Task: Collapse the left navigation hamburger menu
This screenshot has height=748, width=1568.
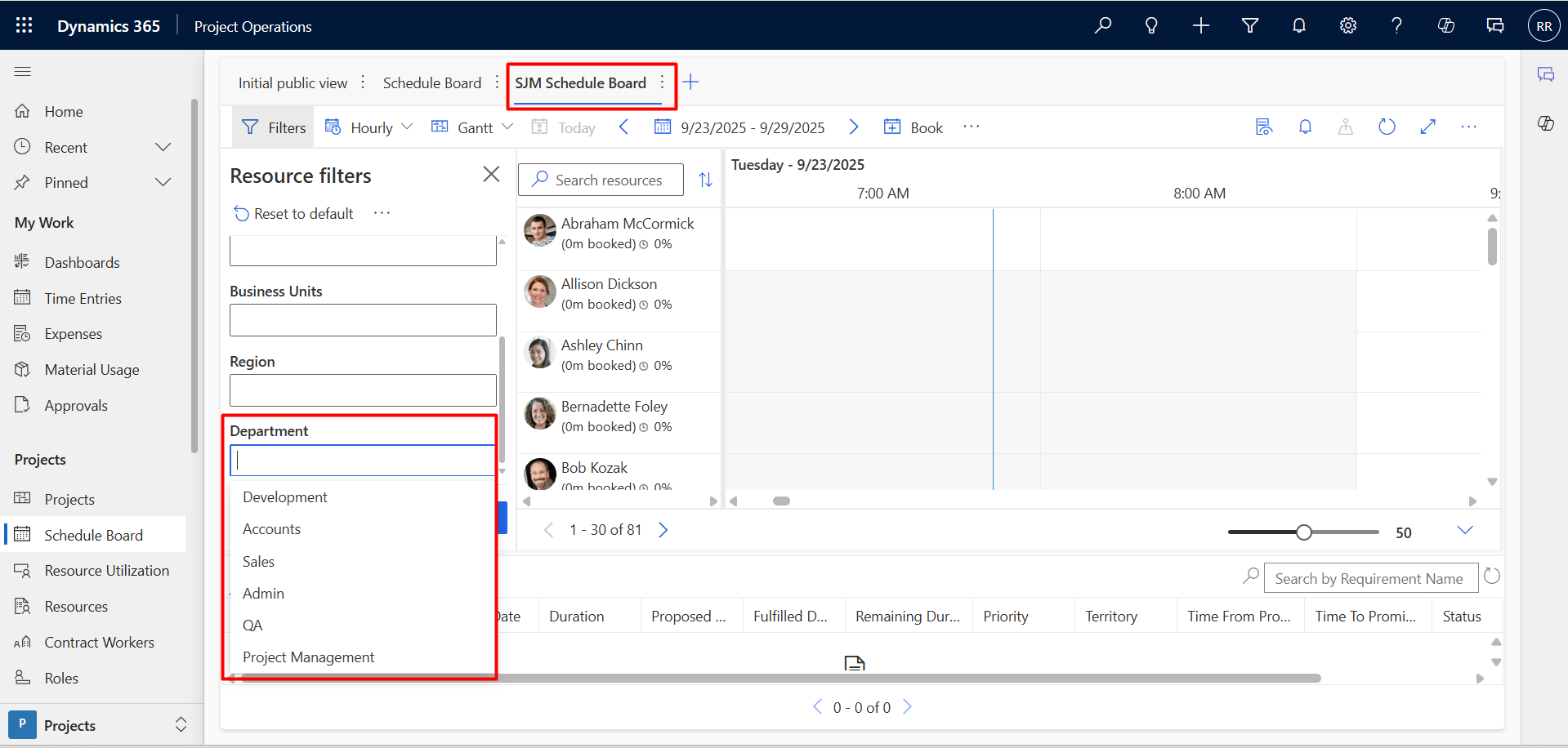Action: (23, 72)
